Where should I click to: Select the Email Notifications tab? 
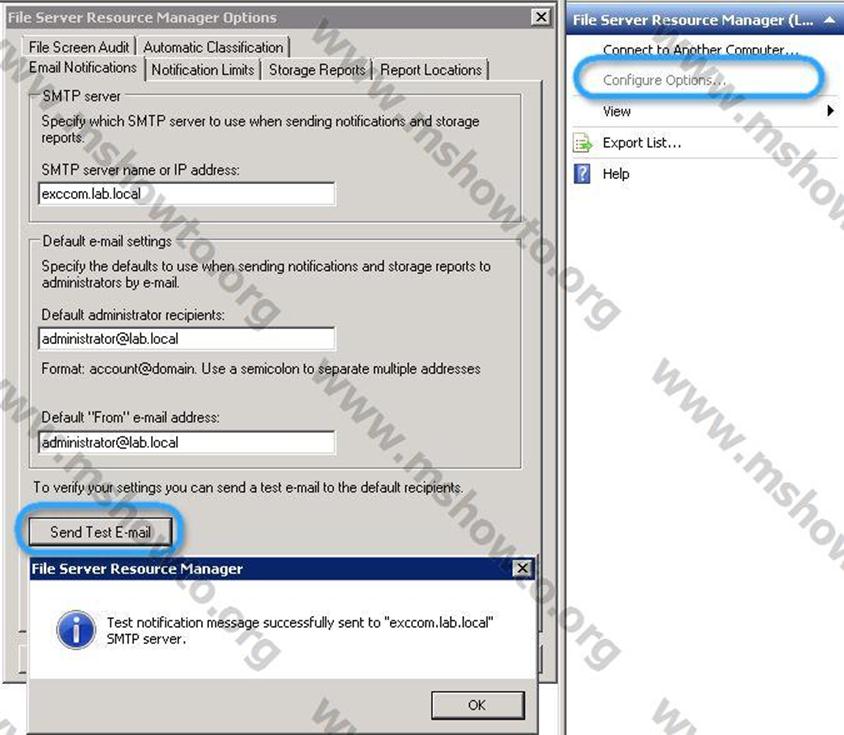(x=83, y=68)
